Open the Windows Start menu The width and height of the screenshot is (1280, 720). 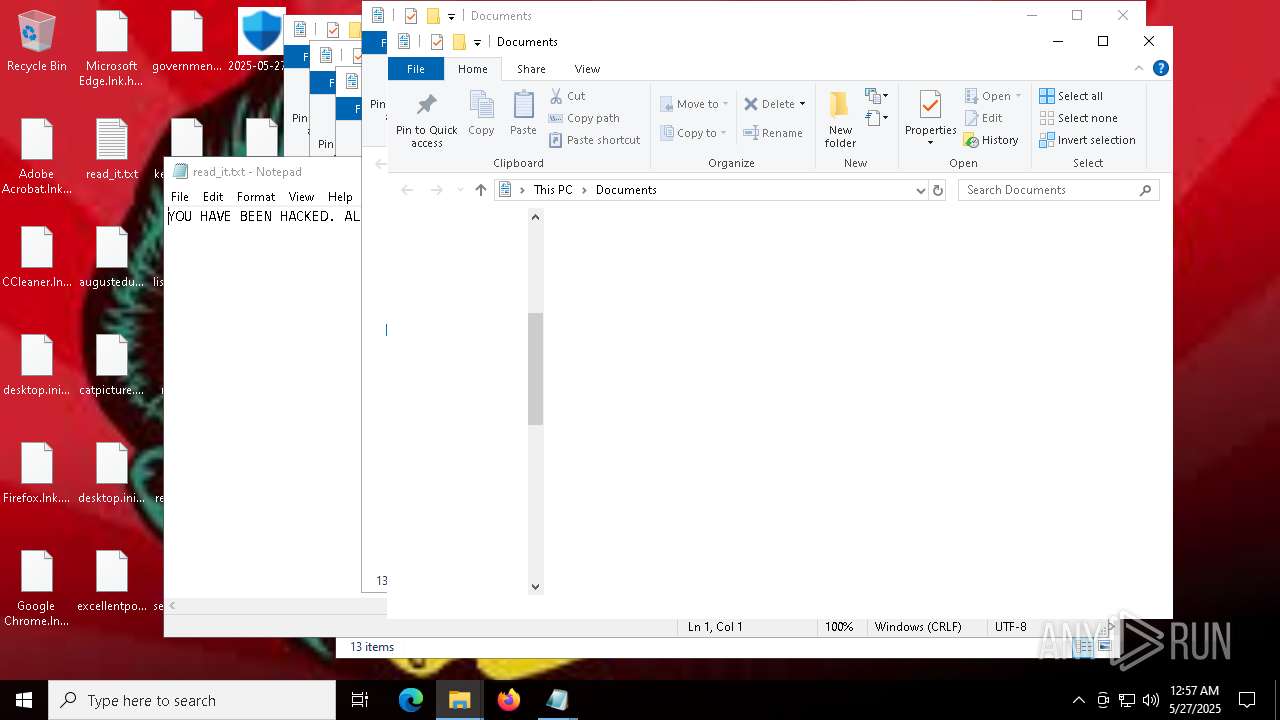pyautogui.click(x=24, y=700)
